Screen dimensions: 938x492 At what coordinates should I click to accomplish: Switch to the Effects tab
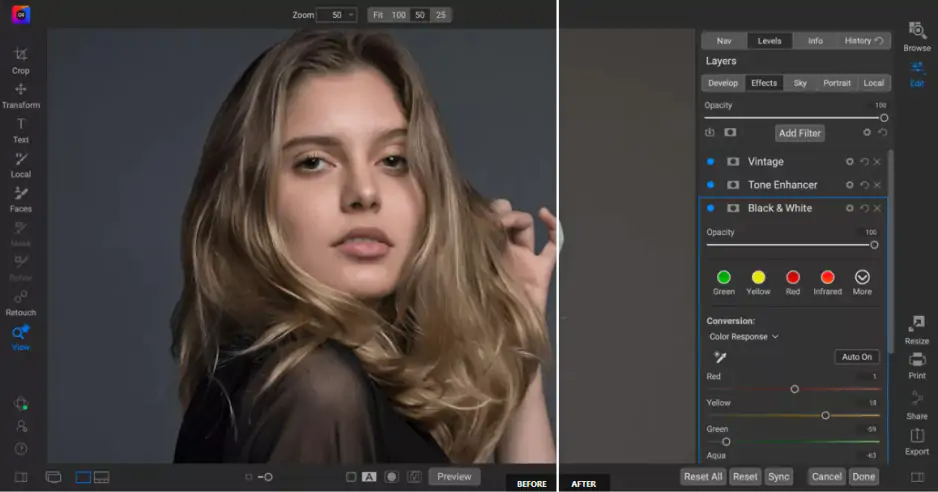(764, 83)
